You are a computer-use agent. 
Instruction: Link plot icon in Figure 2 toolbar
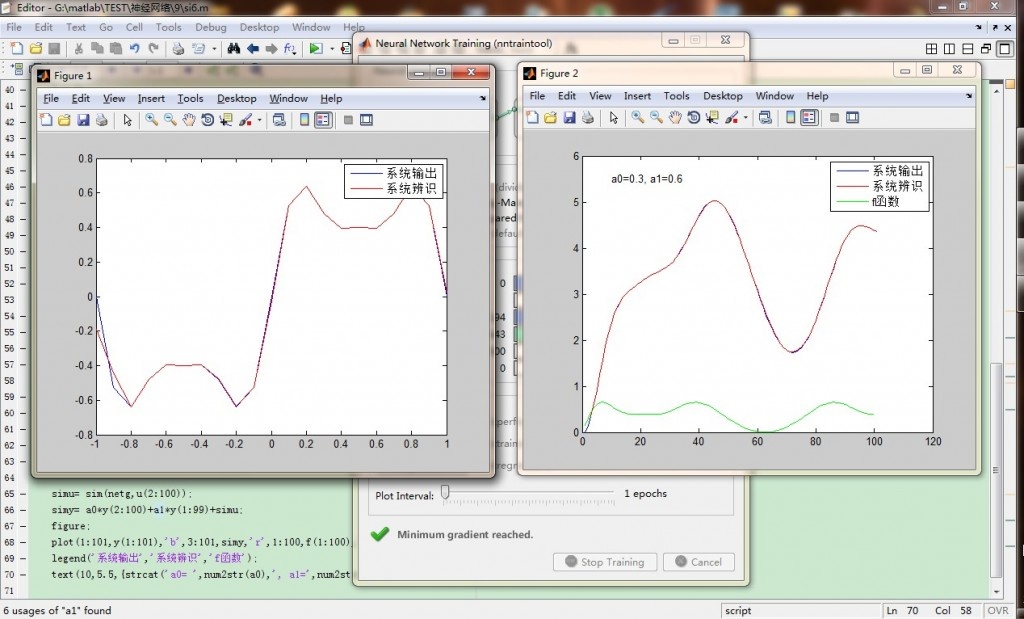pos(765,118)
